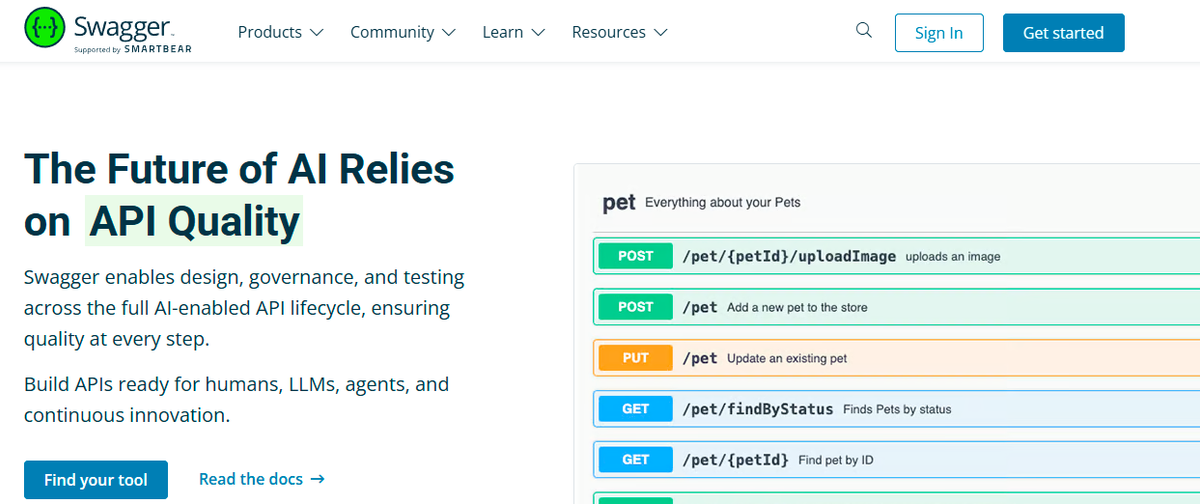Expand the Community menu
Screen dimensions: 1200x504
(403, 32)
